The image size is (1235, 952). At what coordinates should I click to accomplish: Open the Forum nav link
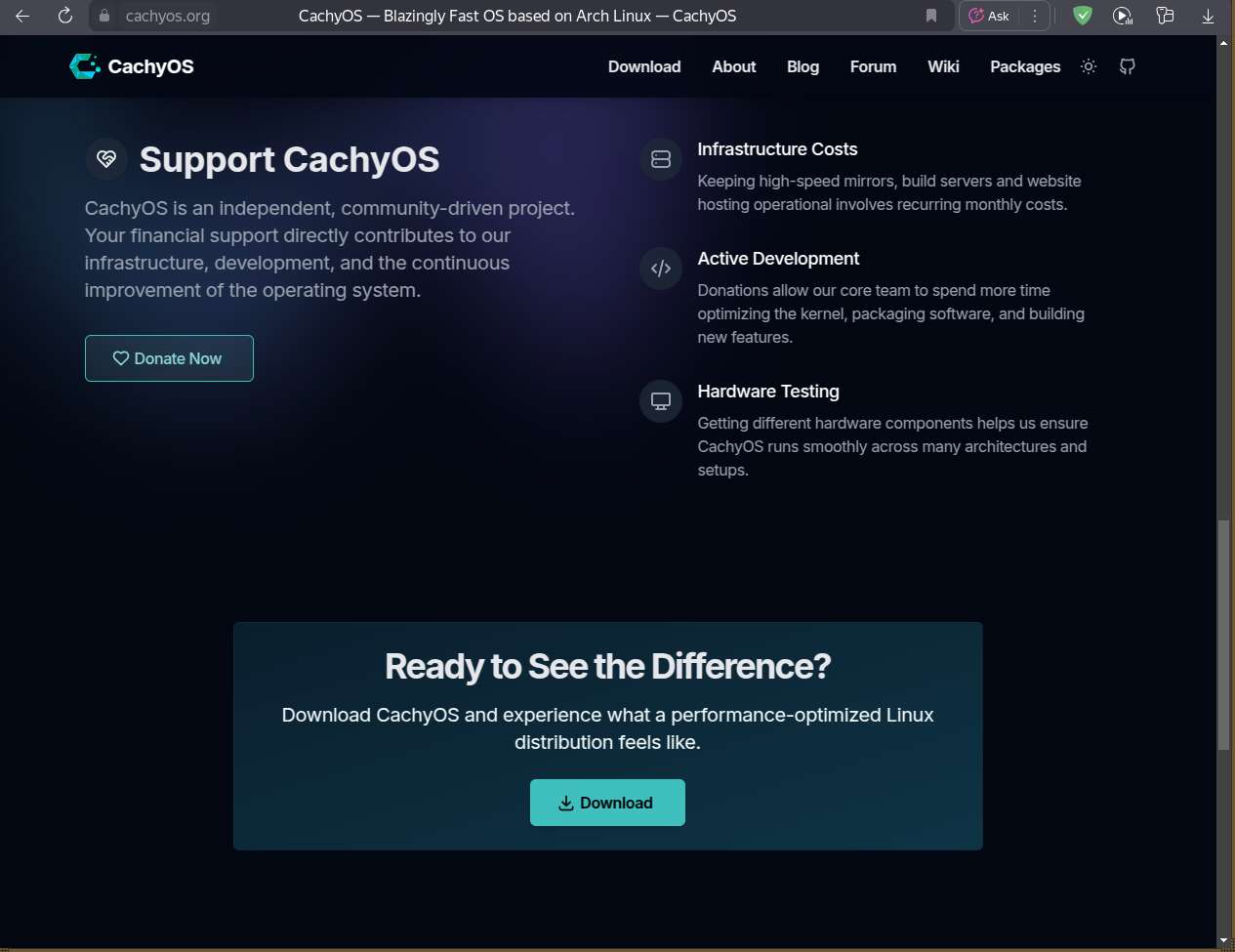click(x=873, y=66)
